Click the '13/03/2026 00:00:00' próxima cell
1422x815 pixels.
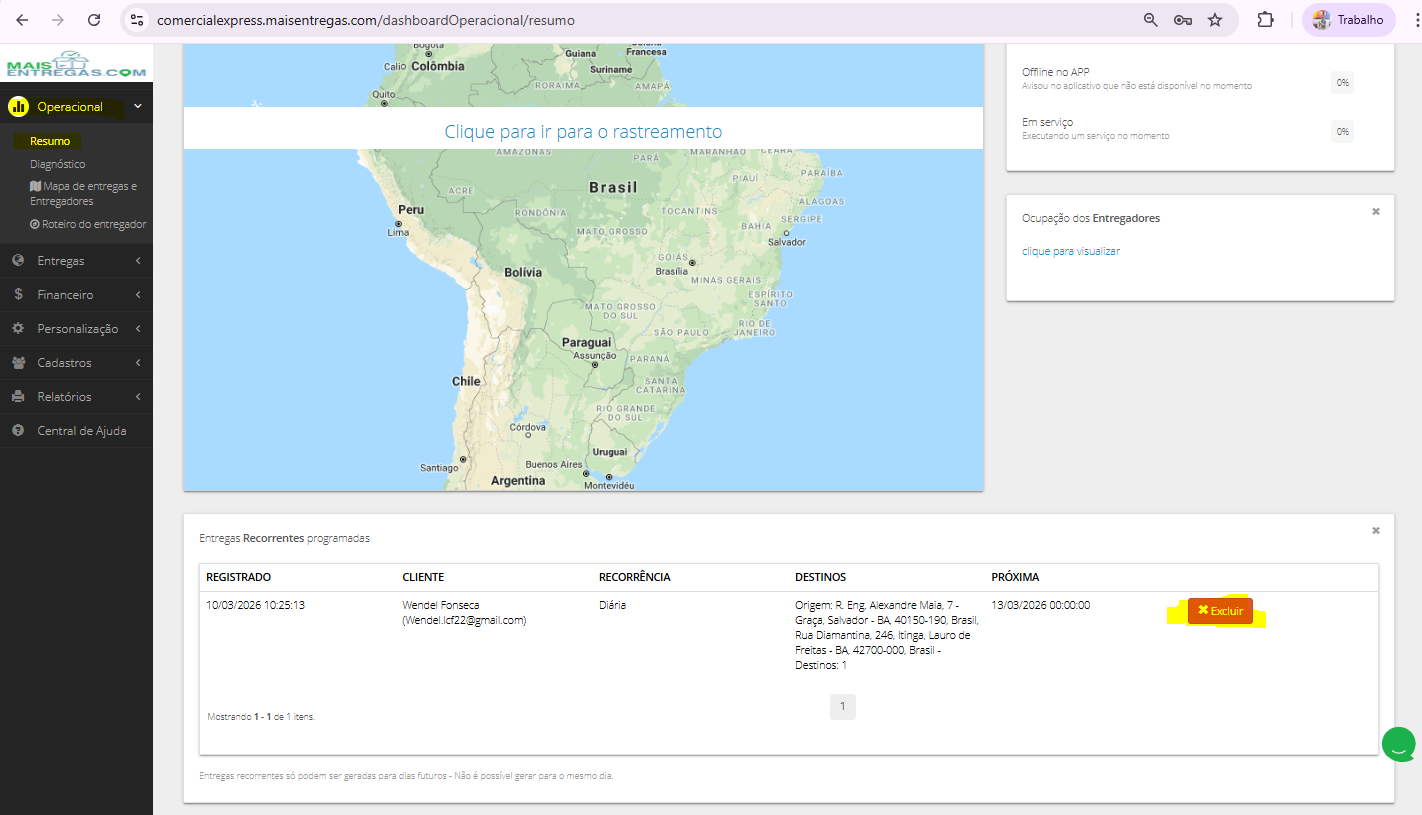click(x=1041, y=606)
